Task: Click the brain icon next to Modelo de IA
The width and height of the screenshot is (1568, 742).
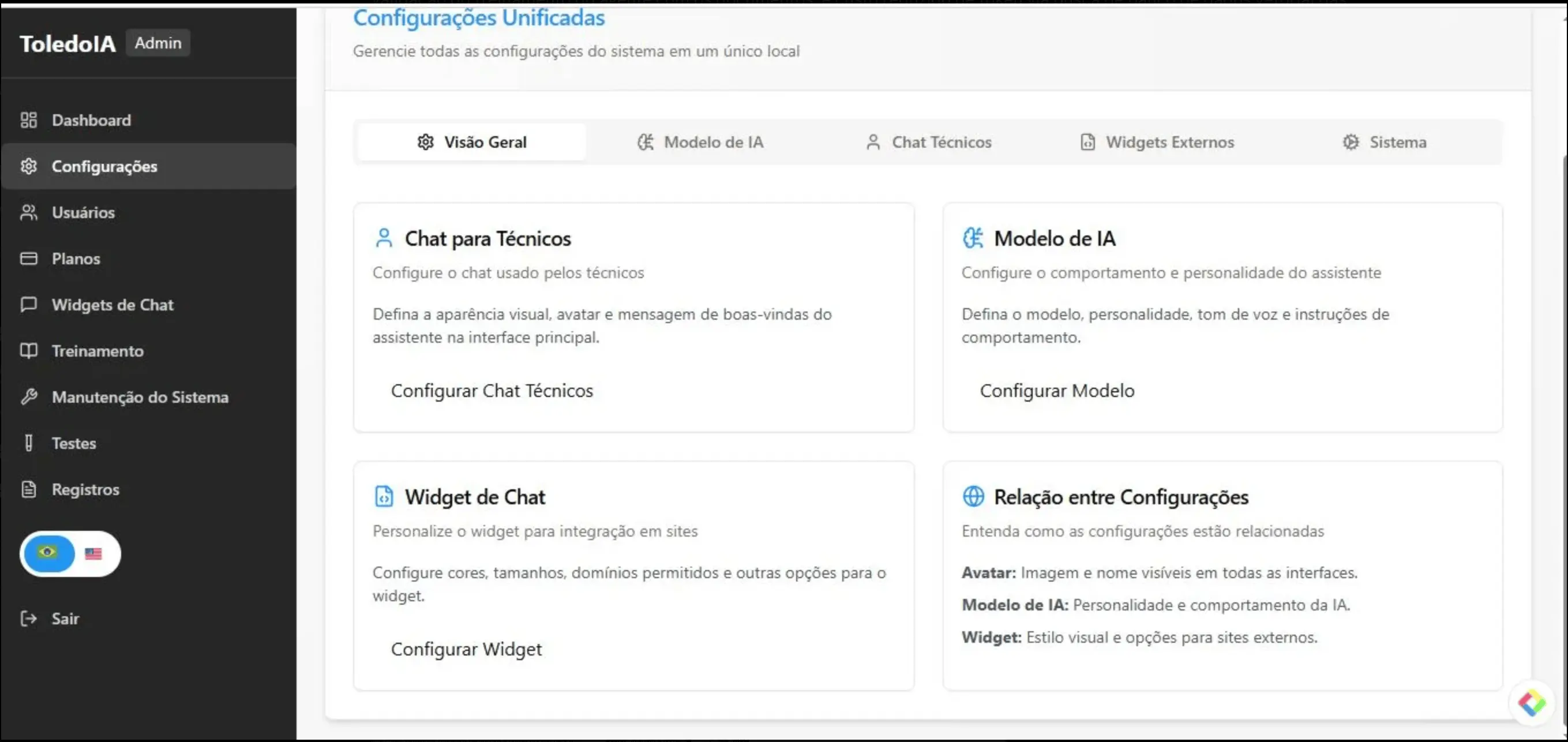Action: click(973, 238)
